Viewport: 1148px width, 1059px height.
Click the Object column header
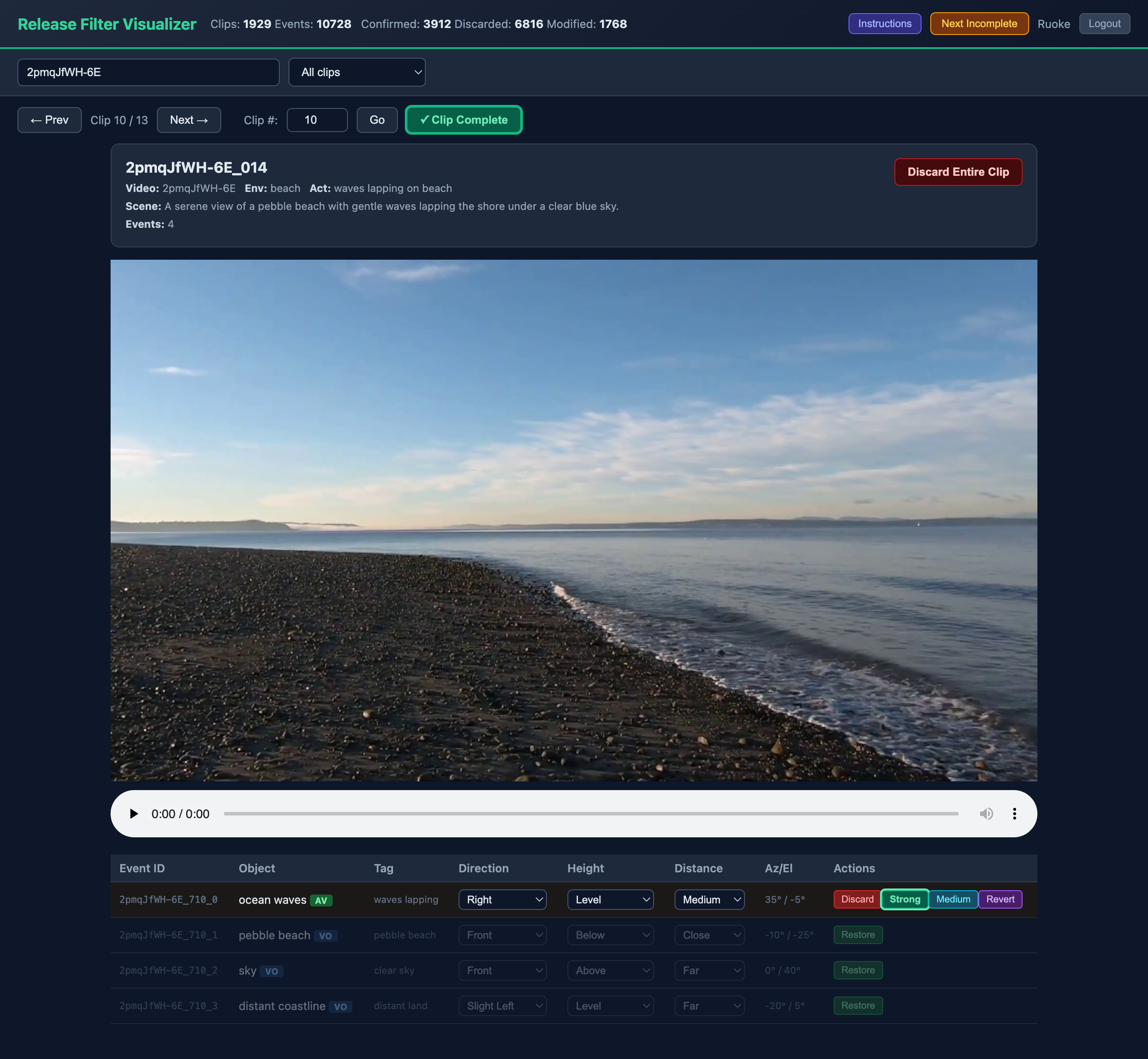[x=257, y=868]
